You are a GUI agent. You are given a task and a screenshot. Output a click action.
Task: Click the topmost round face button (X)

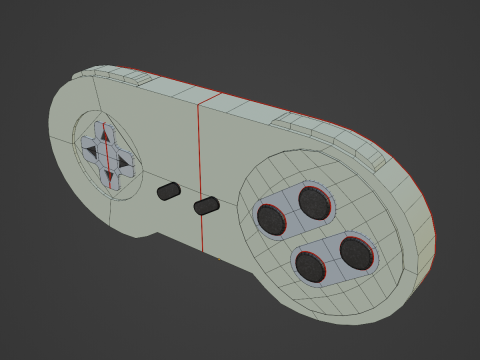[x=315, y=203]
